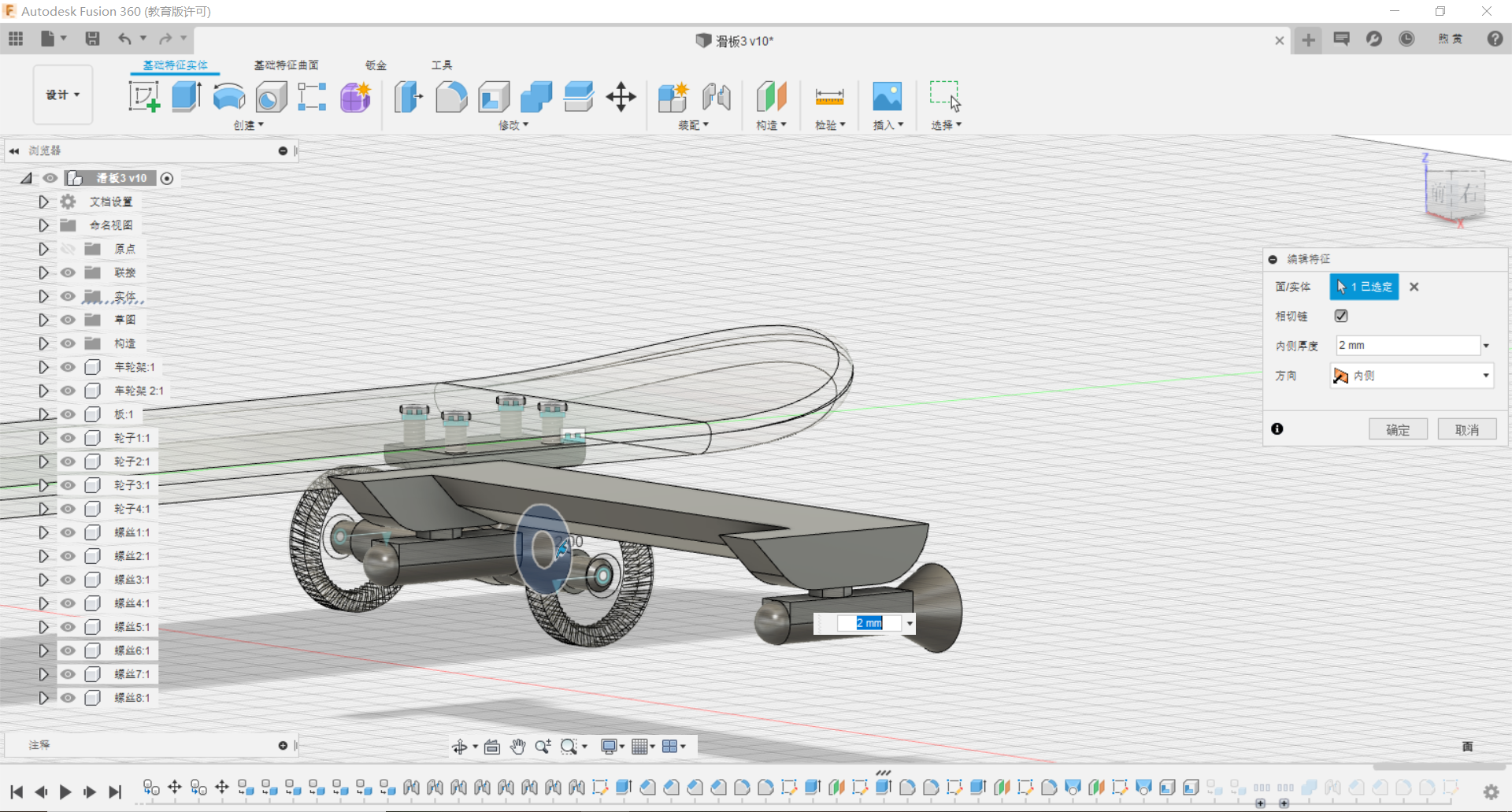Switch to the 钣金 tab
Screen dimensions: 1512x812
pos(376,65)
